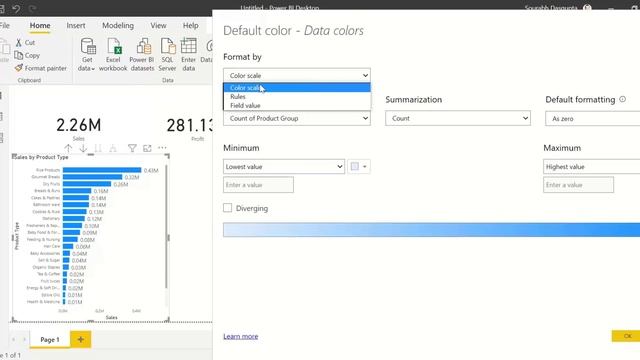Open the Summarization Count dropdown
The height and width of the screenshot is (360, 640).
[458, 118]
